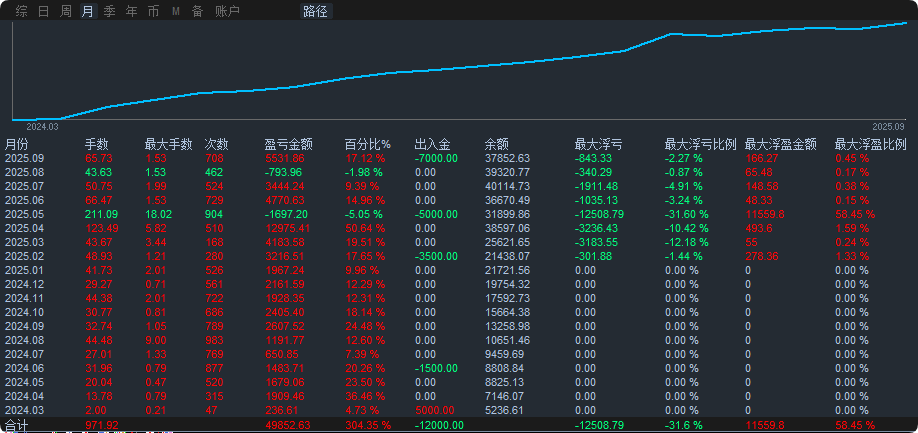Viewport: 918px width, 433px height.
Task: Switch to the 周 weekly tab
Action: 66,11
